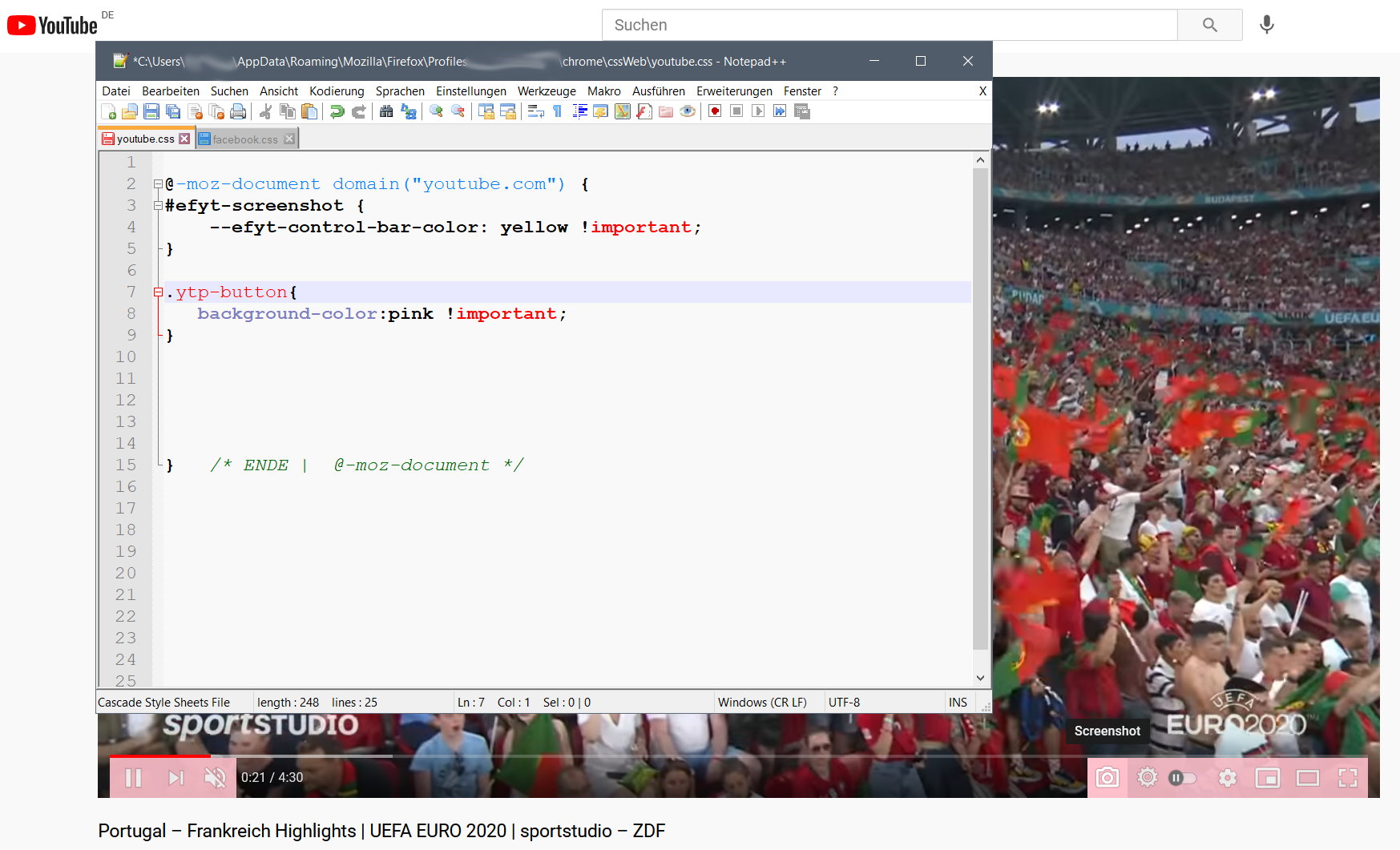Click the Close All documents toolbar icon
Image resolution: width=1400 pixels, height=850 pixels.
(x=216, y=111)
